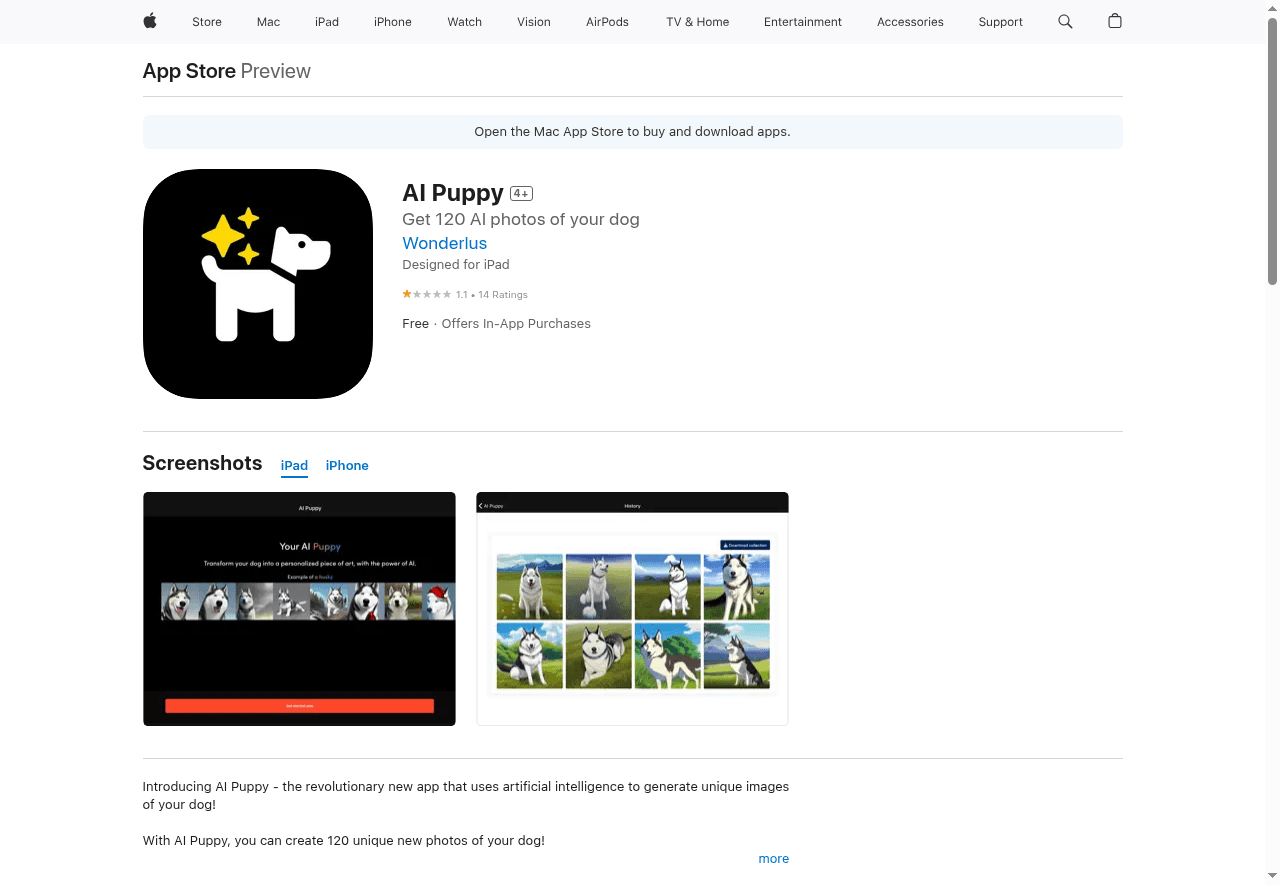1280x885 pixels.
Task: Switch to the iPhone screenshots tab
Action: pyautogui.click(x=346, y=465)
